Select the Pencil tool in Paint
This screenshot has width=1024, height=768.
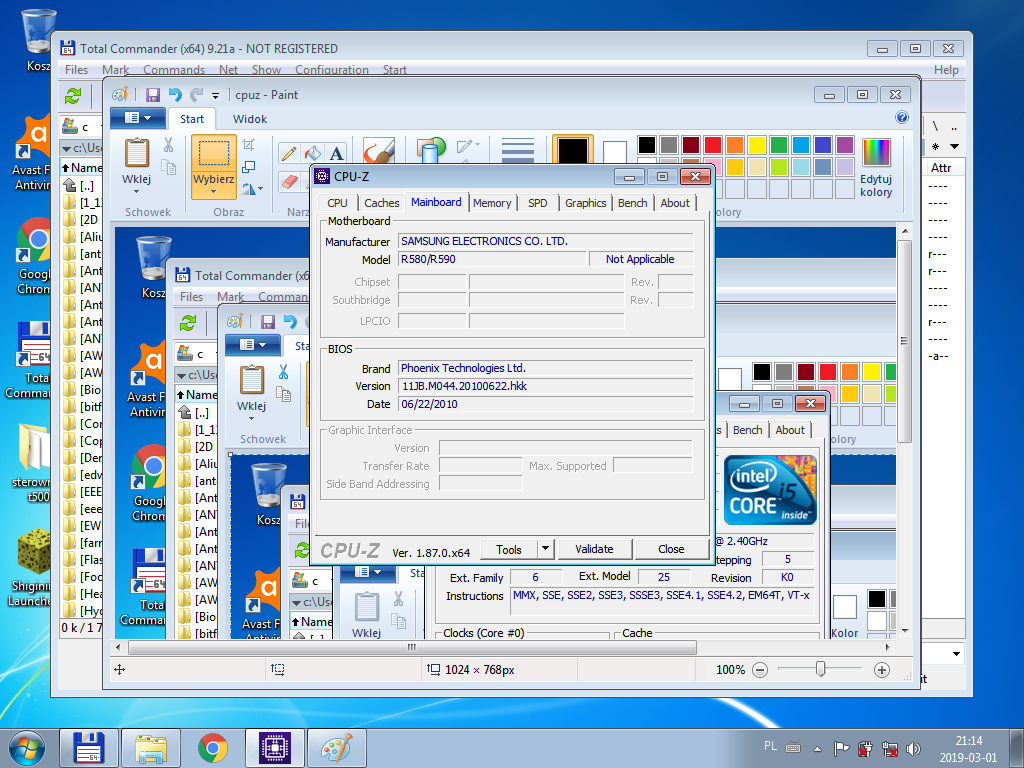289,153
